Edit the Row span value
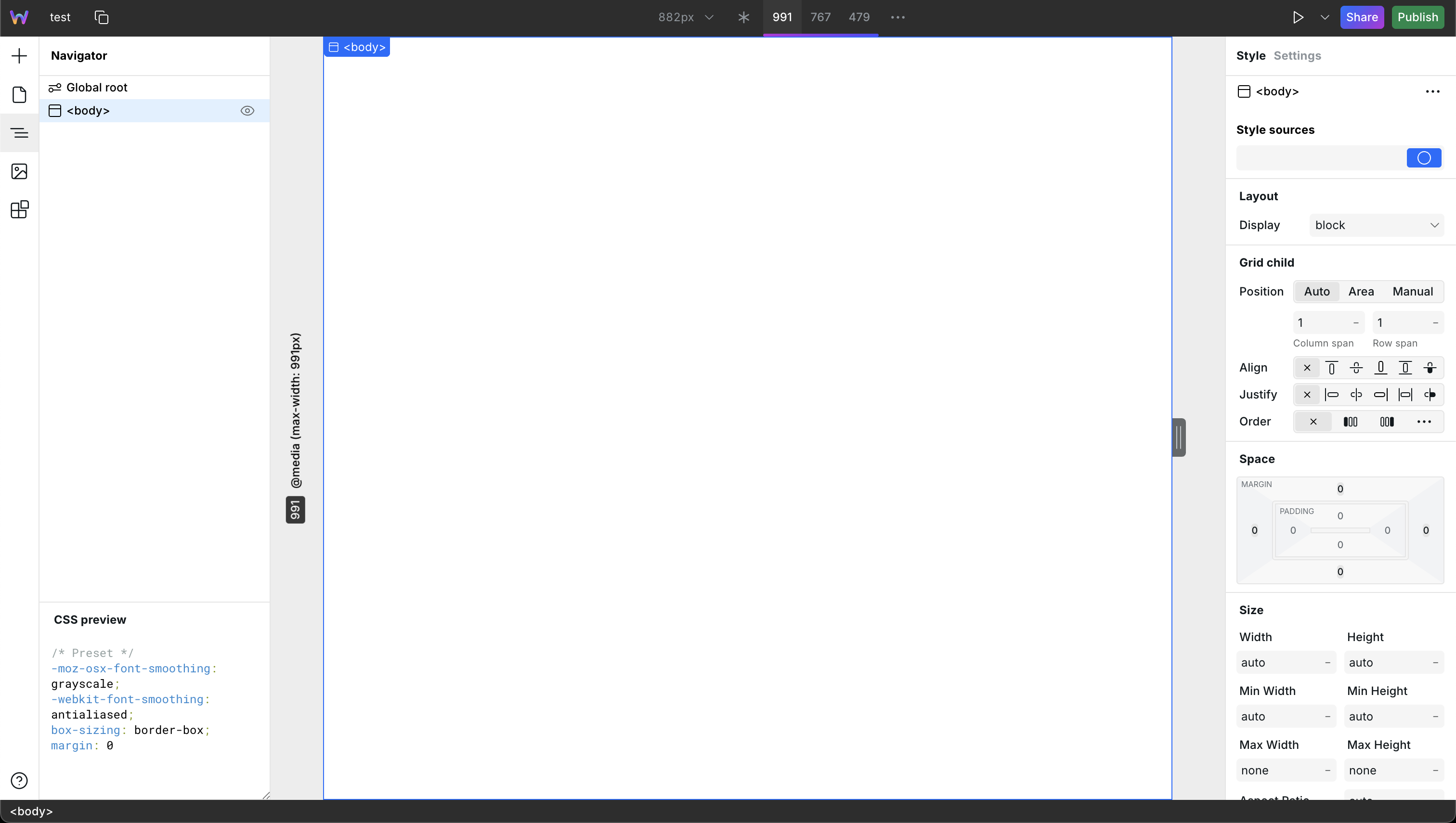The width and height of the screenshot is (1456, 823). tap(1402, 323)
